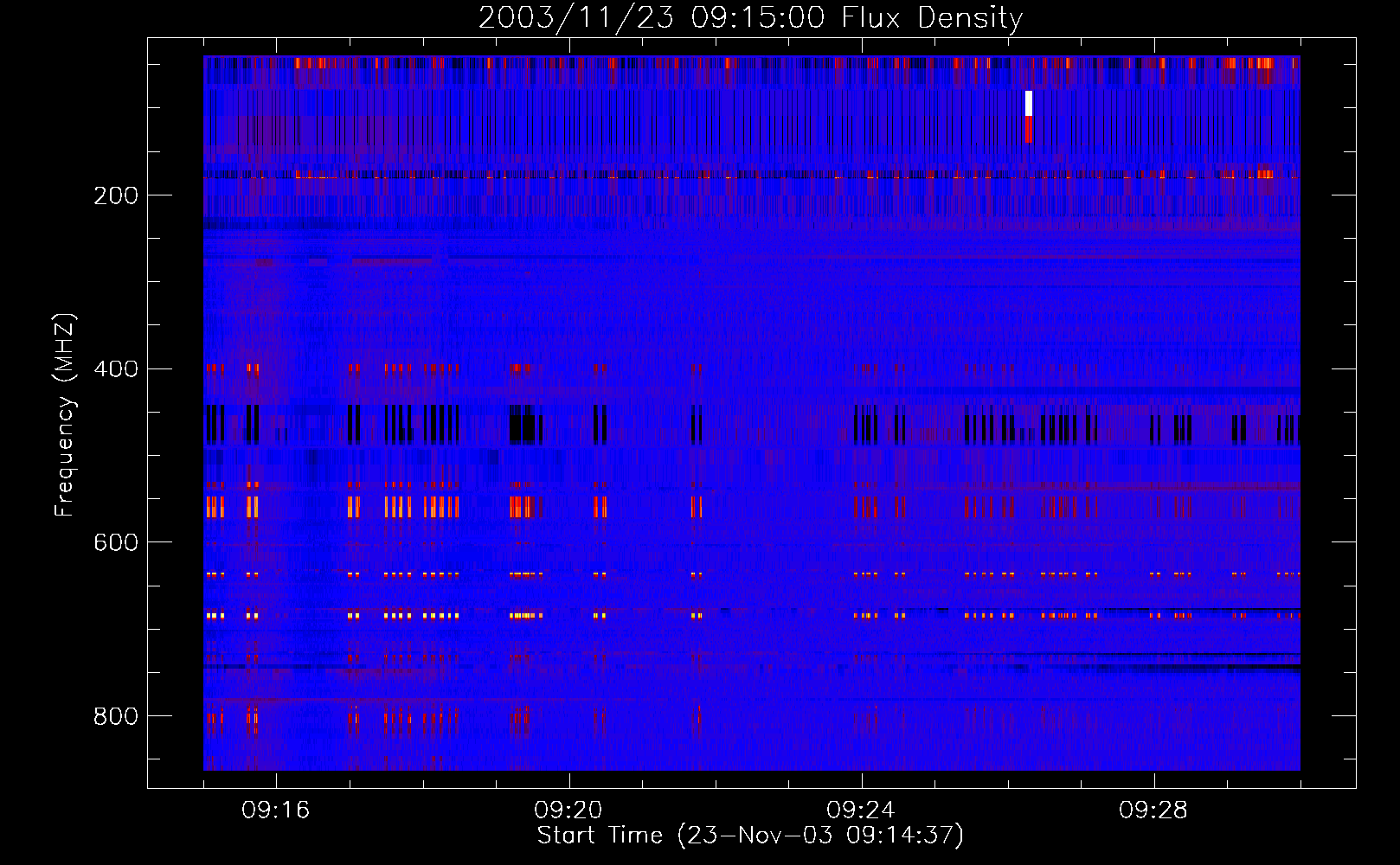Click the plot title "2003/11/23 09:15:00 Flux Density"
The width and height of the screenshot is (1400, 865).
click(x=750, y=17)
